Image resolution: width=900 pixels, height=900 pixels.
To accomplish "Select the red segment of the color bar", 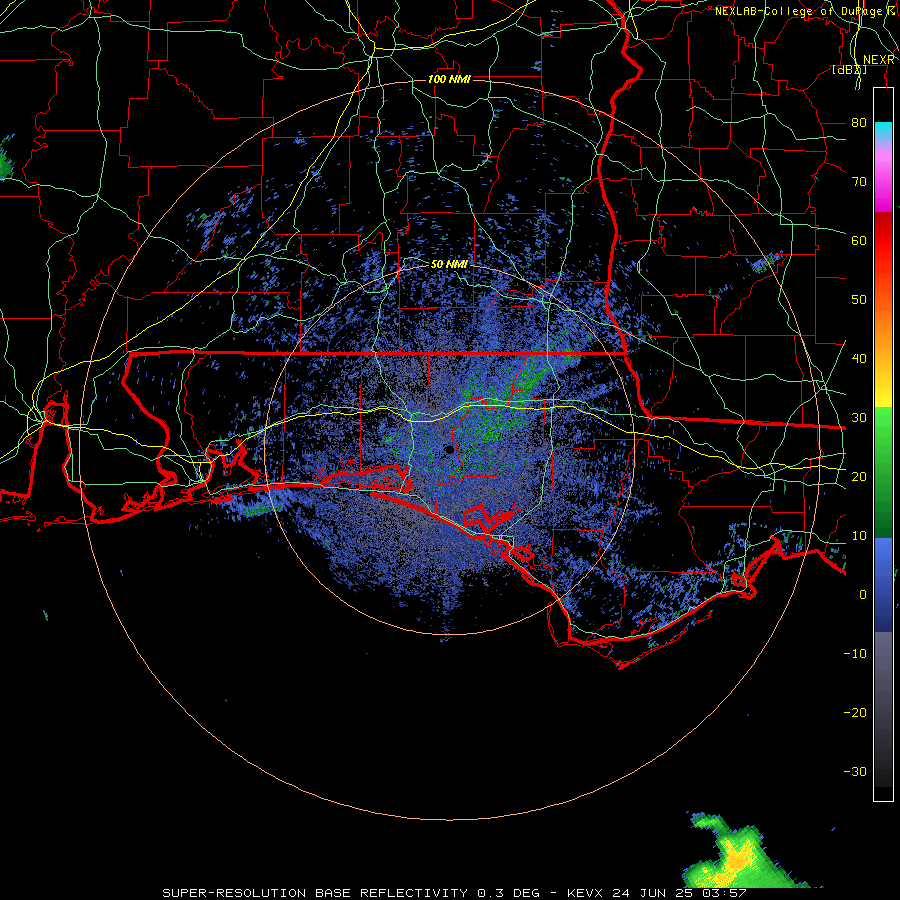I will tap(883, 242).
